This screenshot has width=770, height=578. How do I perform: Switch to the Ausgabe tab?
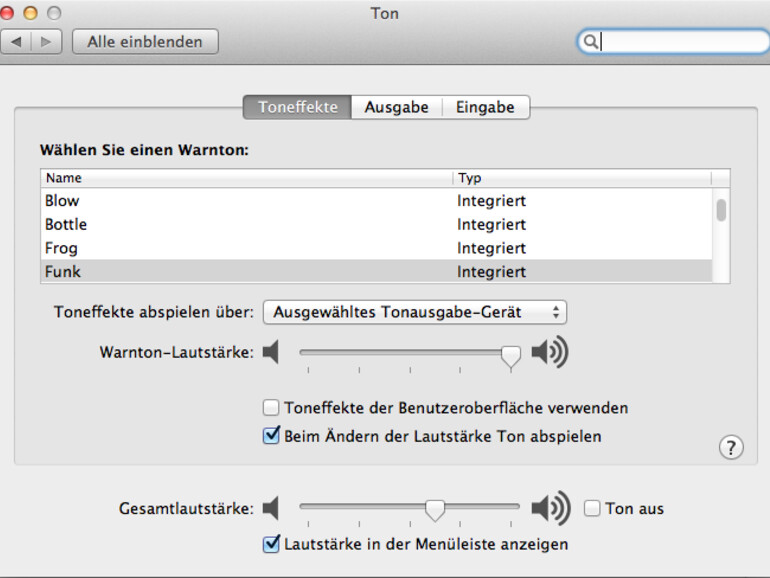tap(396, 107)
